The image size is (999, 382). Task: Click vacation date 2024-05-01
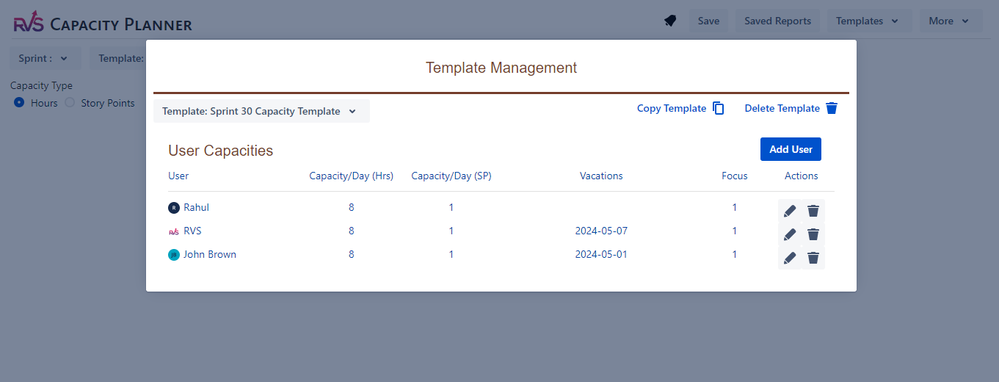click(x=601, y=255)
